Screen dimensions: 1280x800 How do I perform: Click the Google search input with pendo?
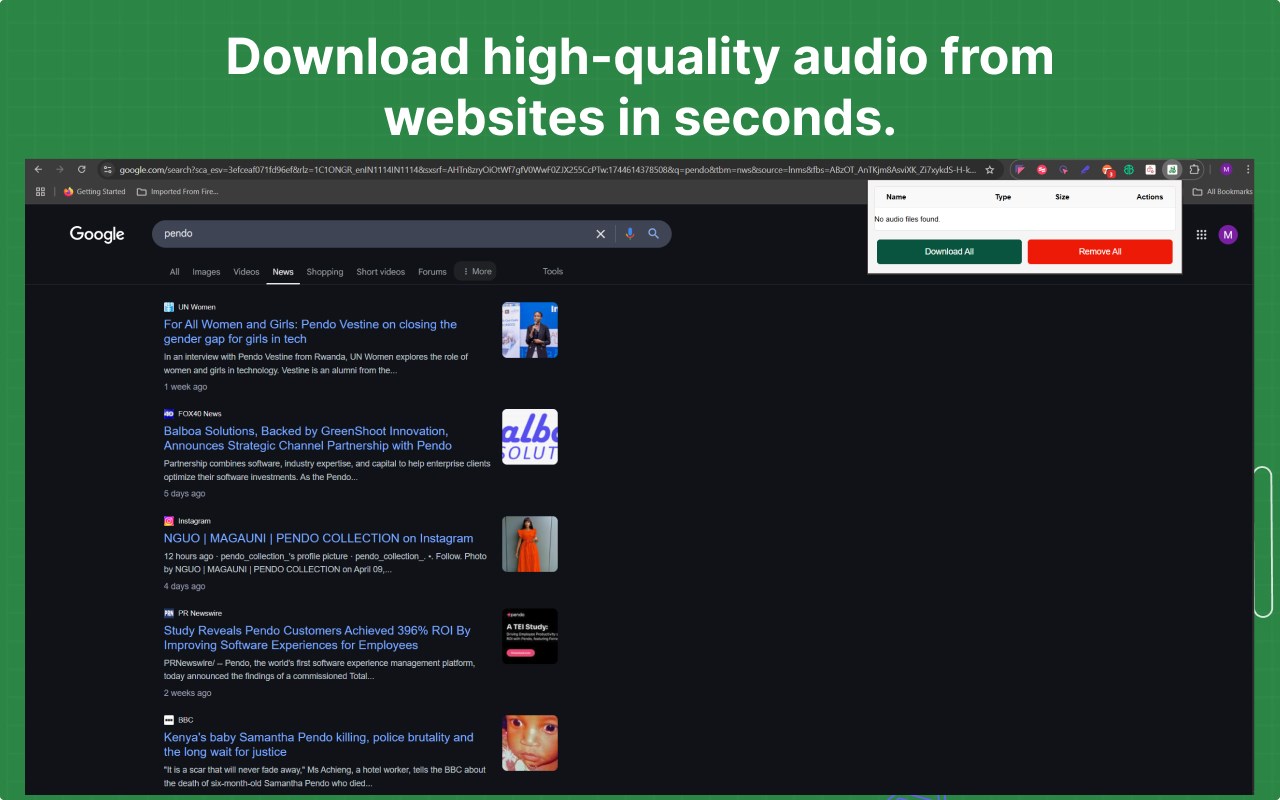point(375,234)
